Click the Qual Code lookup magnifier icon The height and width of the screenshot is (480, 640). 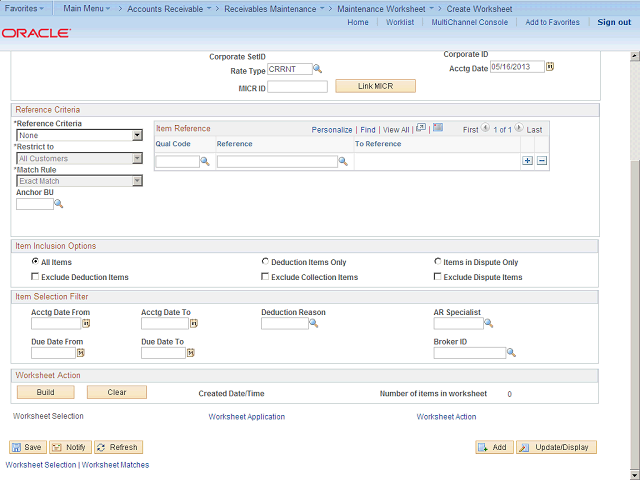coord(206,161)
